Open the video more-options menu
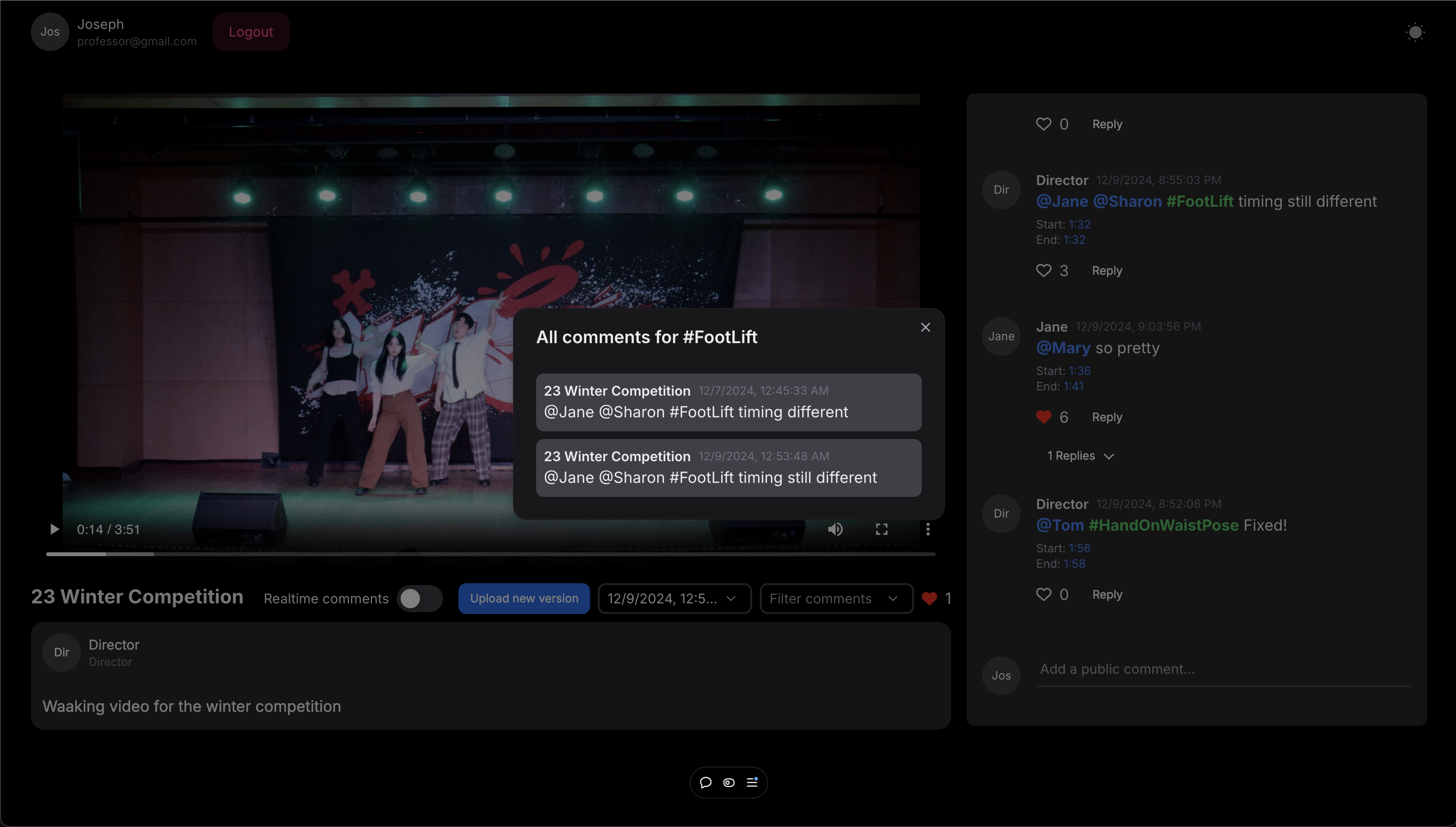 [x=928, y=529]
